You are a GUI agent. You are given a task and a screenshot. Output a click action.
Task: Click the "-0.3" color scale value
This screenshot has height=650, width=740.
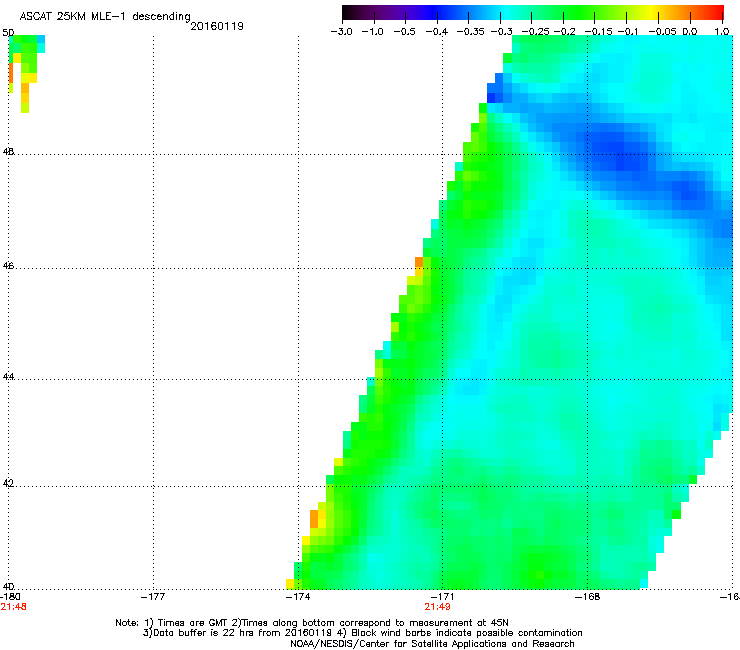pyautogui.click(x=501, y=32)
